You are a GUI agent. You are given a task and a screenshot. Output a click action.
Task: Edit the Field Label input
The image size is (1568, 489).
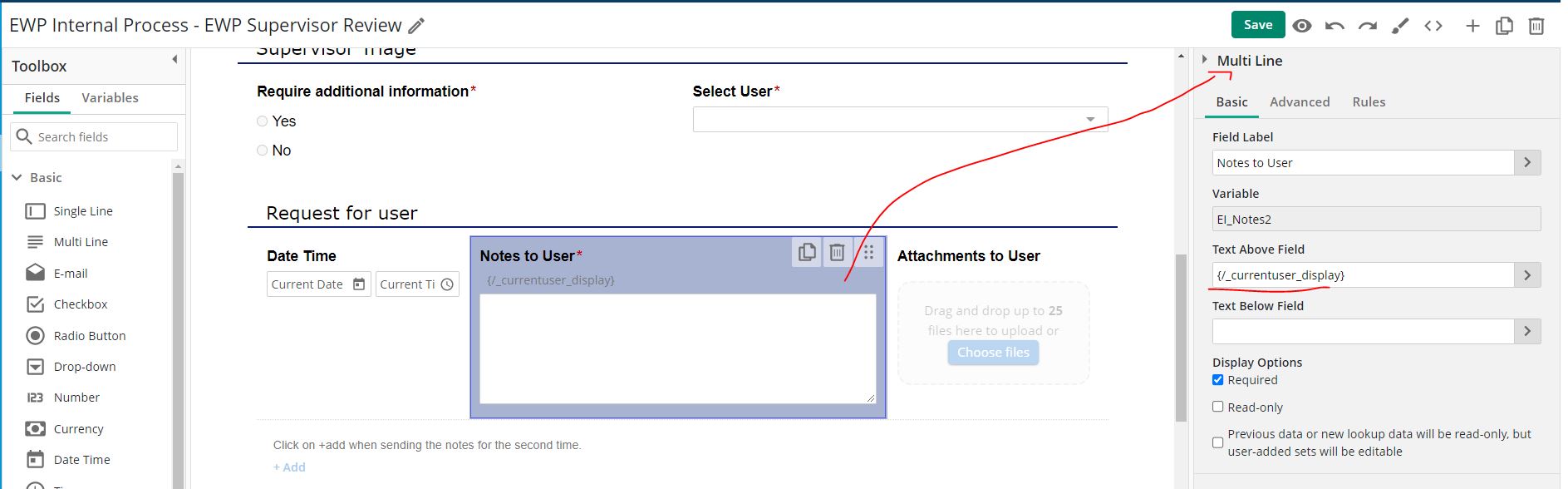1363,163
